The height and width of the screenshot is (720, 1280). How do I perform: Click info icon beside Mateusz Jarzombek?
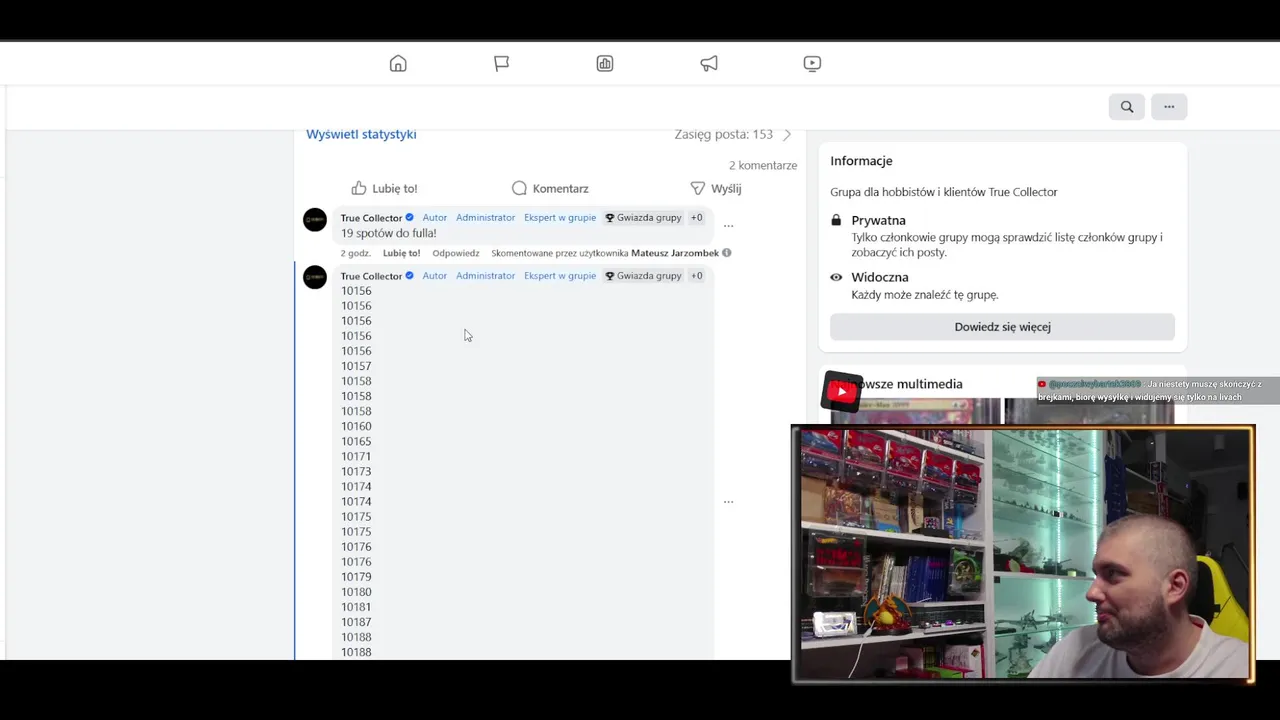tap(727, 253)
